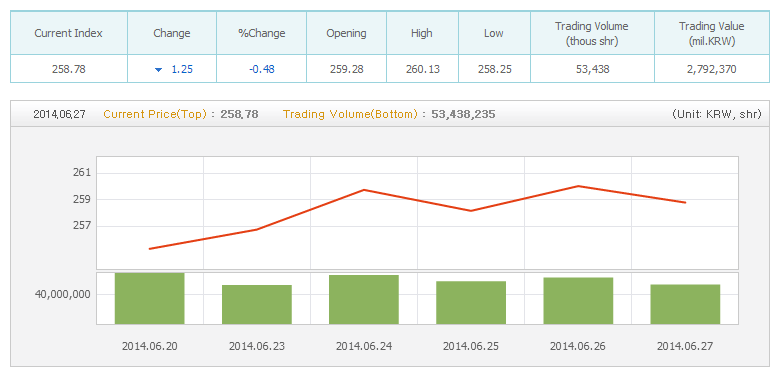Click the price line peak on 2014.06.26
The image size is (778, 376).
coord(578,186)
